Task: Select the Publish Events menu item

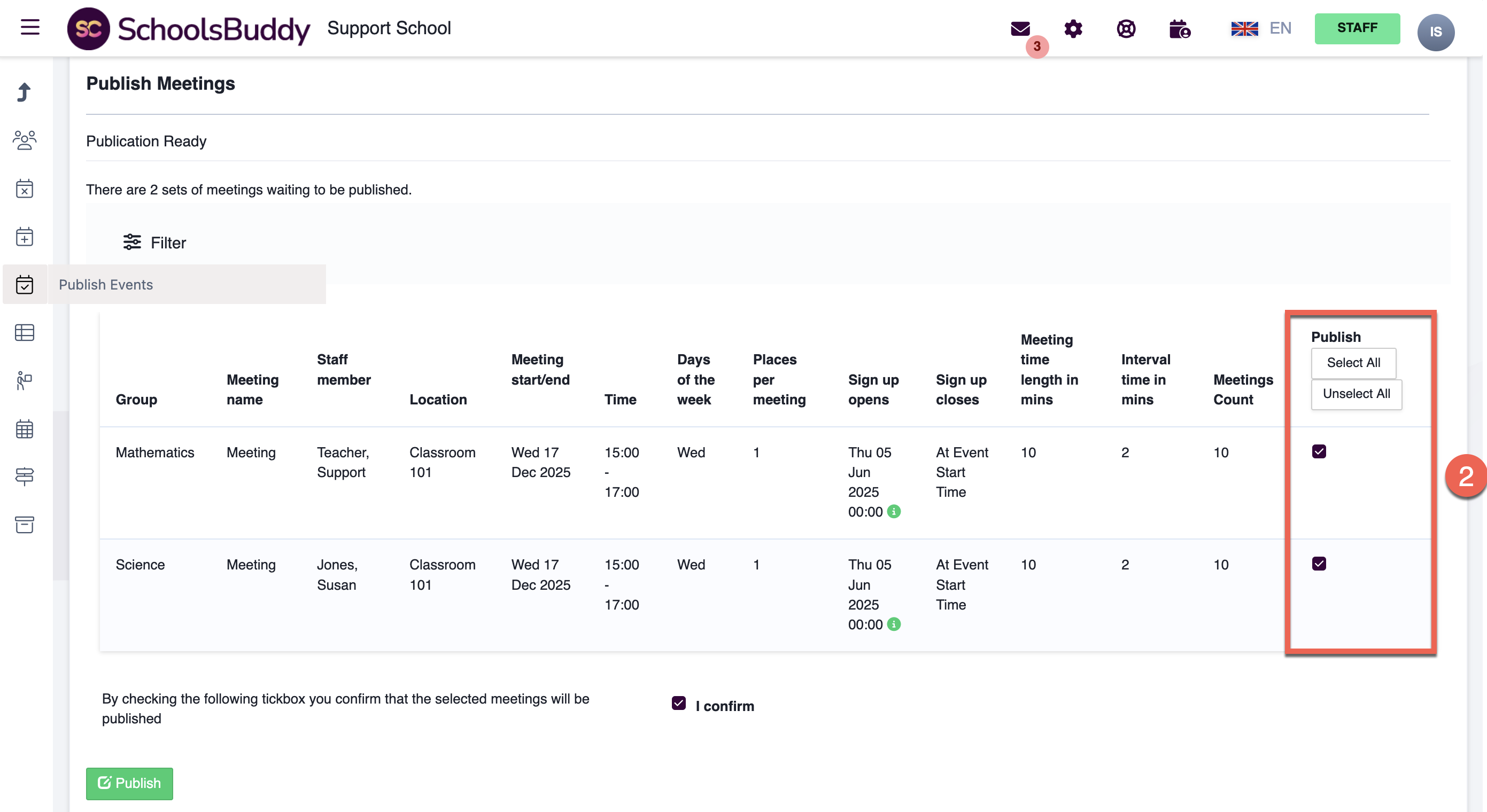Action: (106, 285)
